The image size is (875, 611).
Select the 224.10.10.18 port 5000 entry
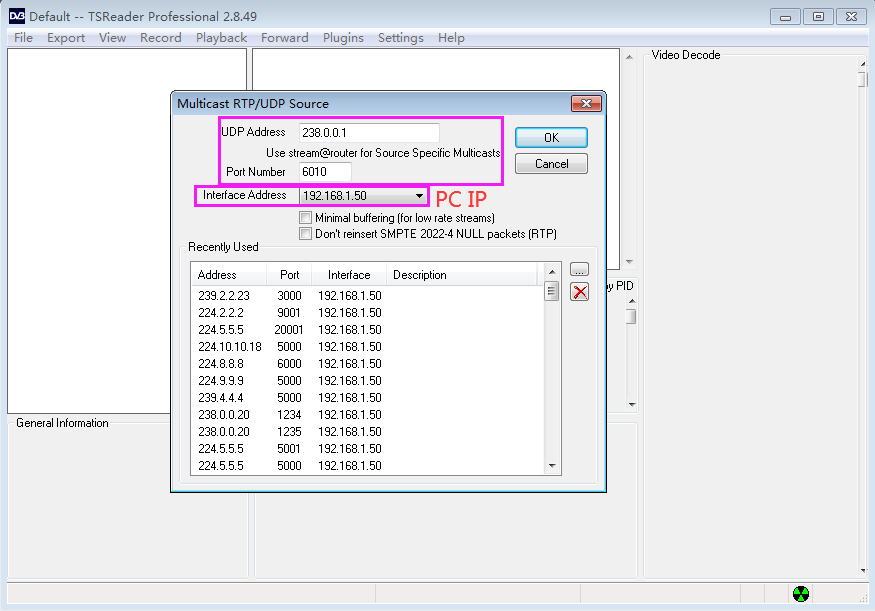point(229,347)
